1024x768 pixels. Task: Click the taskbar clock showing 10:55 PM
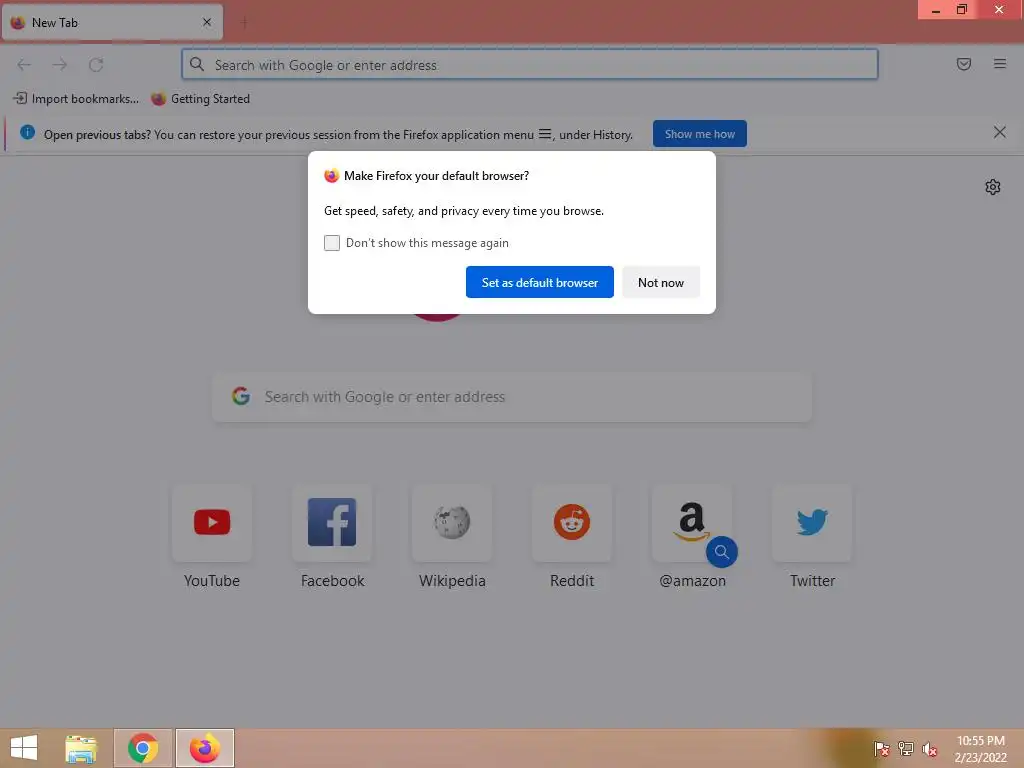[x=980, y=748]
